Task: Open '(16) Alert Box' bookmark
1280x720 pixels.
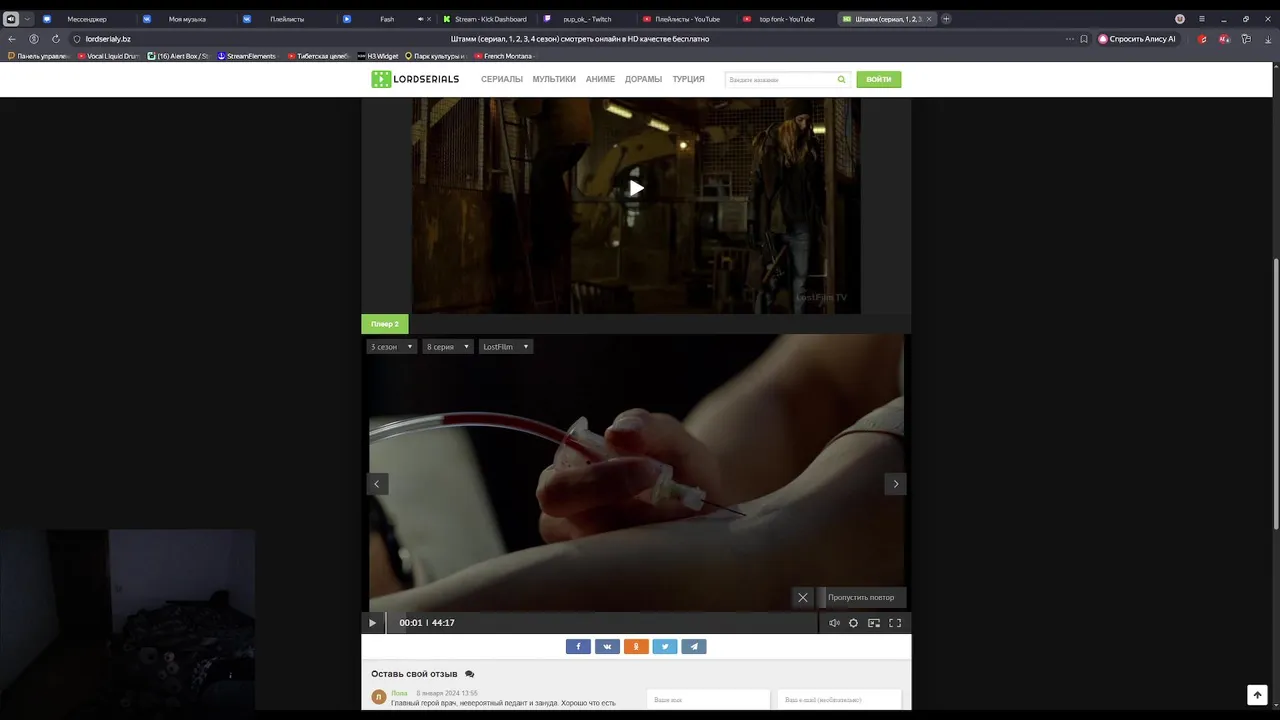Action: (x=178, y=56)
